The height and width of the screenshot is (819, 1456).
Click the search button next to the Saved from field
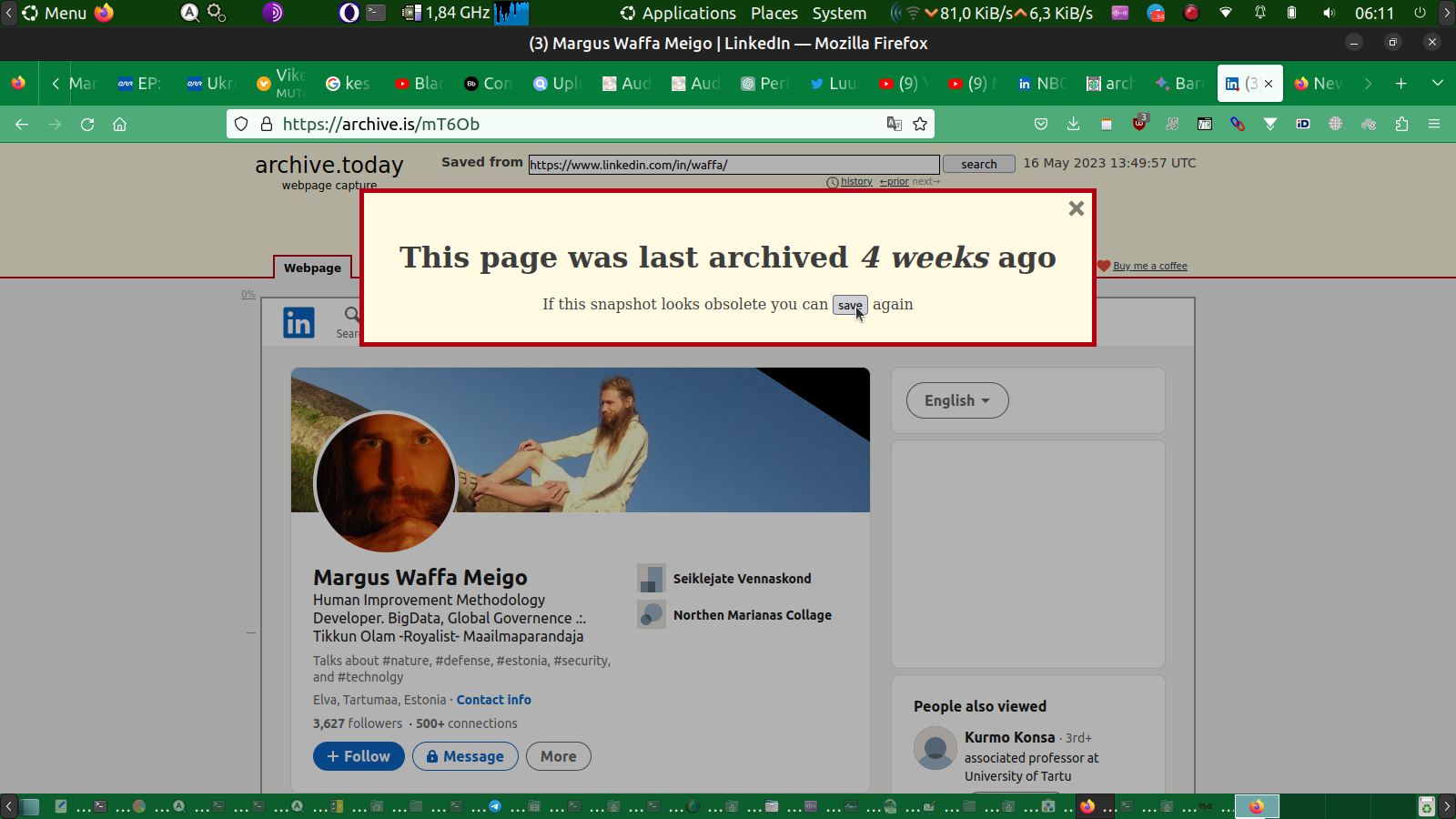pos(979,164)
